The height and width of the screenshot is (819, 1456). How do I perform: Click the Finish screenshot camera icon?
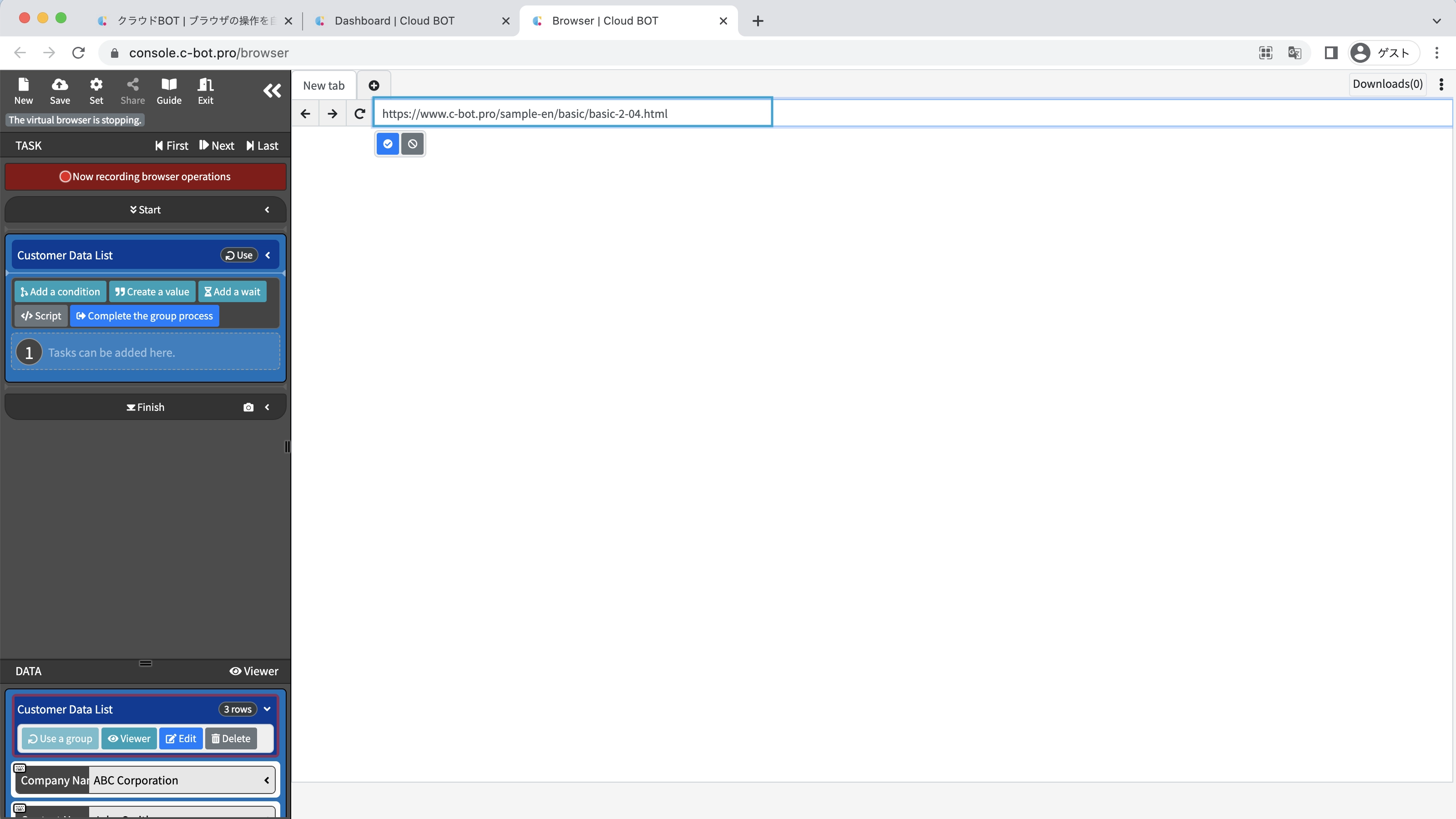click(x=248, y=408)
